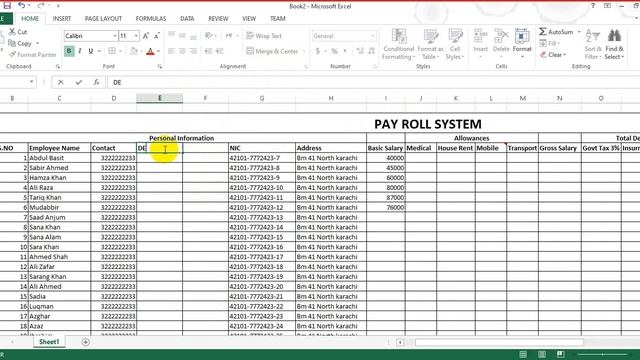Select the Sheet1 tab

[x=49, y=342]
